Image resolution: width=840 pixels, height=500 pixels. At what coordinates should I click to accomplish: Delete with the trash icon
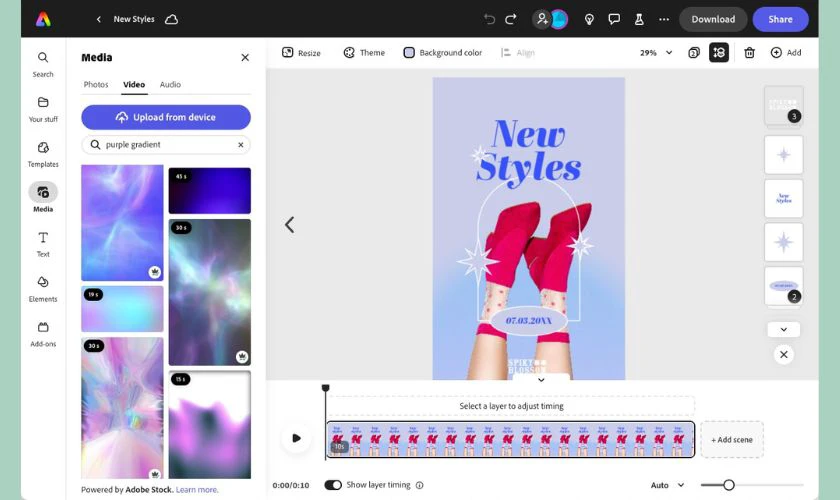(x=749, y=53)
